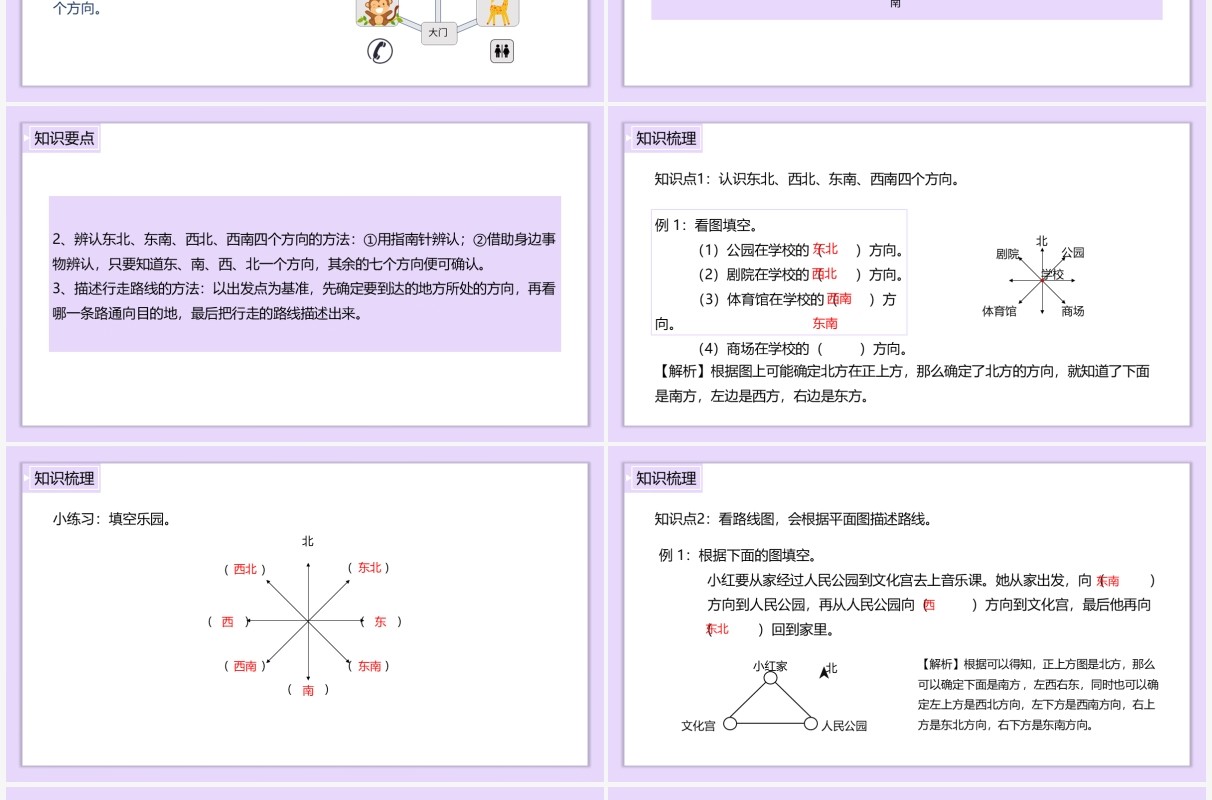This screenshot has width=1212, height=800.
Task: Click the circle node under 小红家
Action: (770, 678)
